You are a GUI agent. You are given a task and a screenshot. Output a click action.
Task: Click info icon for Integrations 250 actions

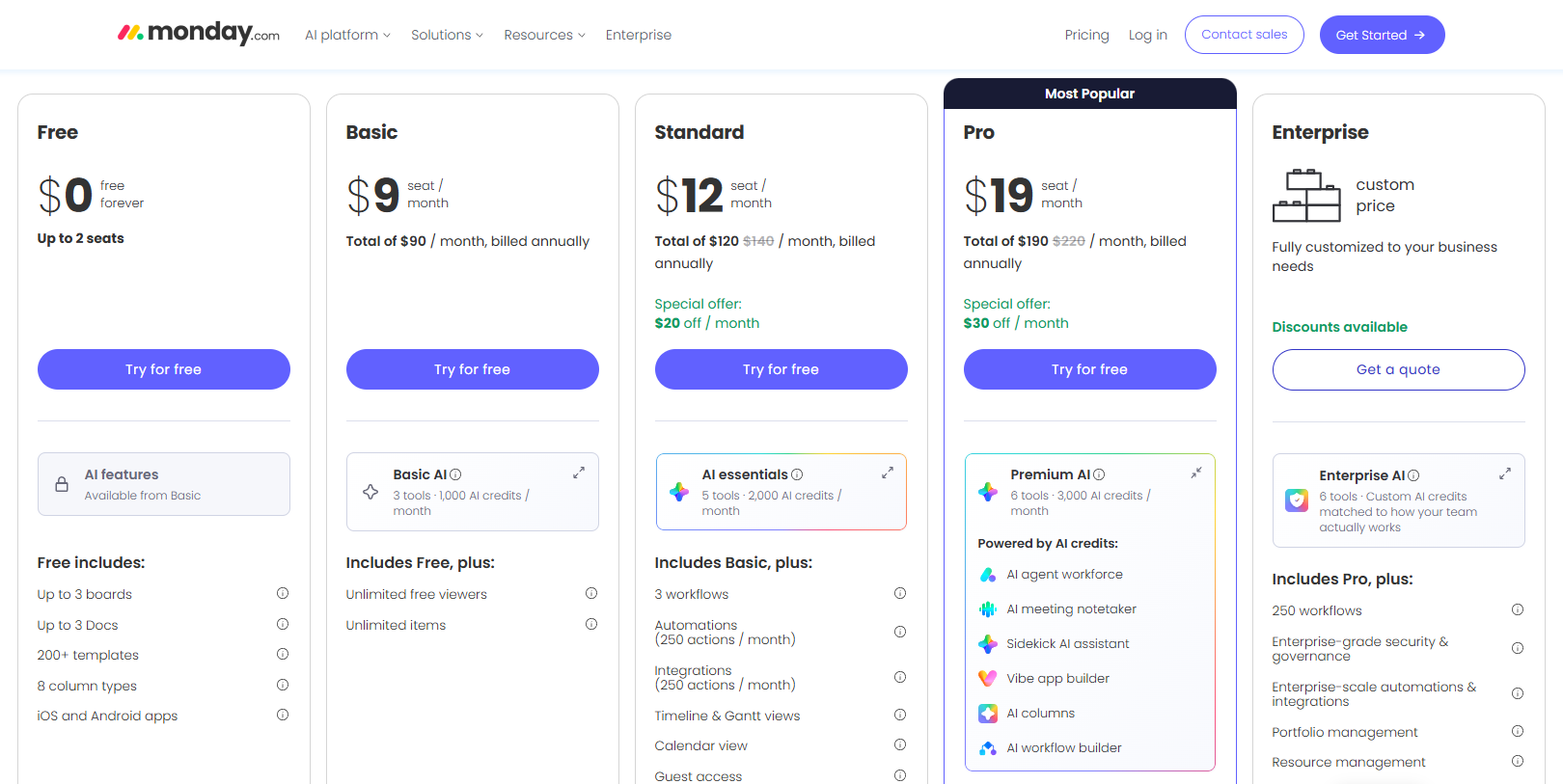[900, 677]
